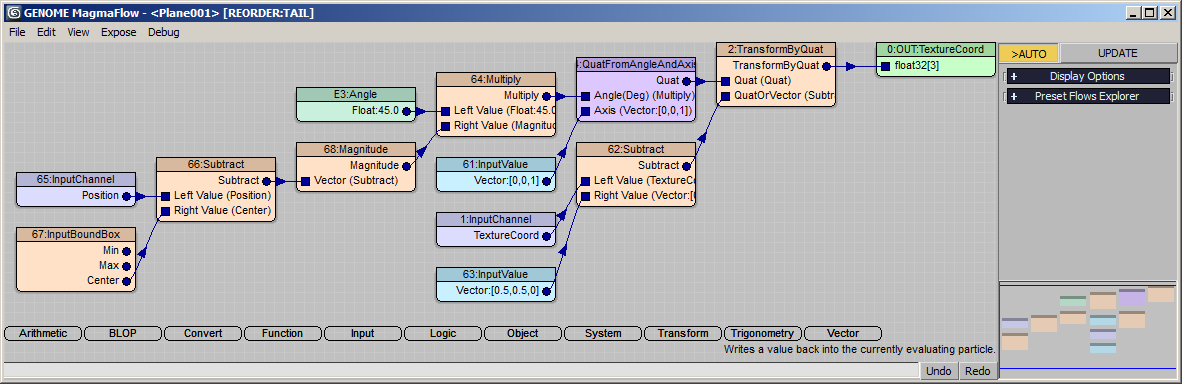Click Right Value (Center) input socket
Image resolution: width=1182 pixels, height=384 pixels.
pyautogui.click(x=166, y=211)
